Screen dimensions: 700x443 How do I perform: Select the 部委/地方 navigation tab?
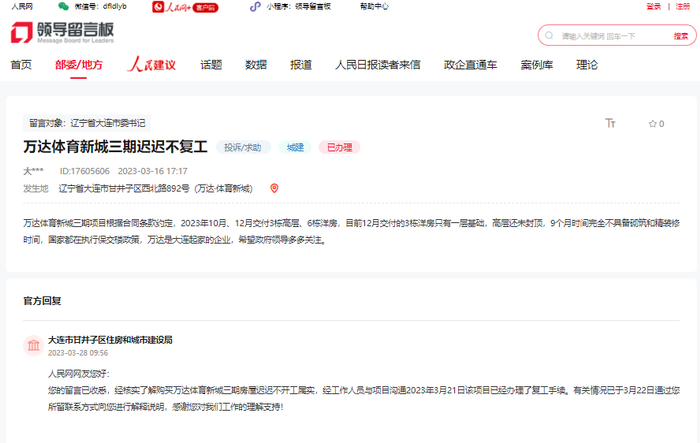click(x=79, y=65)
